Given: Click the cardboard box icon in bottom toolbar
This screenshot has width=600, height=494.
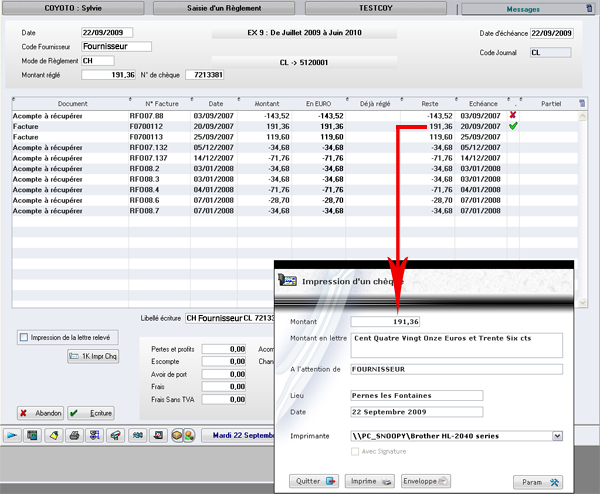Looking at the screenshot, I should point(177,435).
